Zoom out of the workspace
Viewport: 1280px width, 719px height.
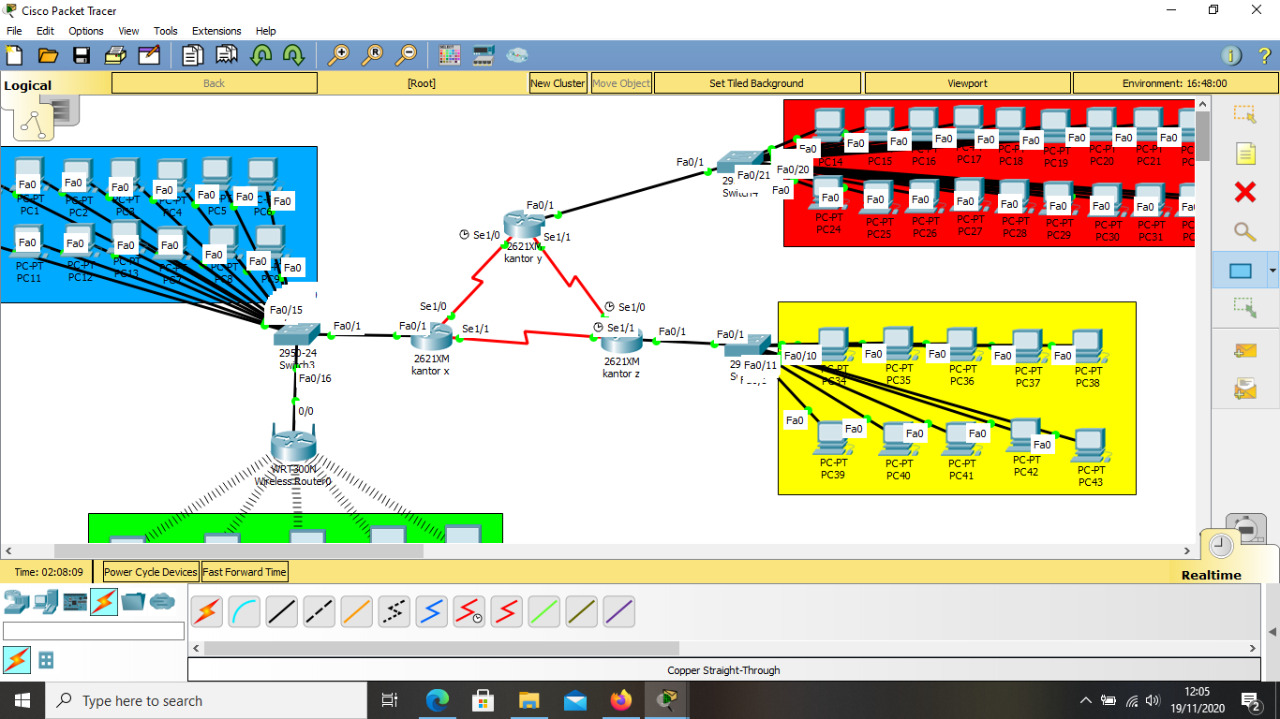pos(406,55)
